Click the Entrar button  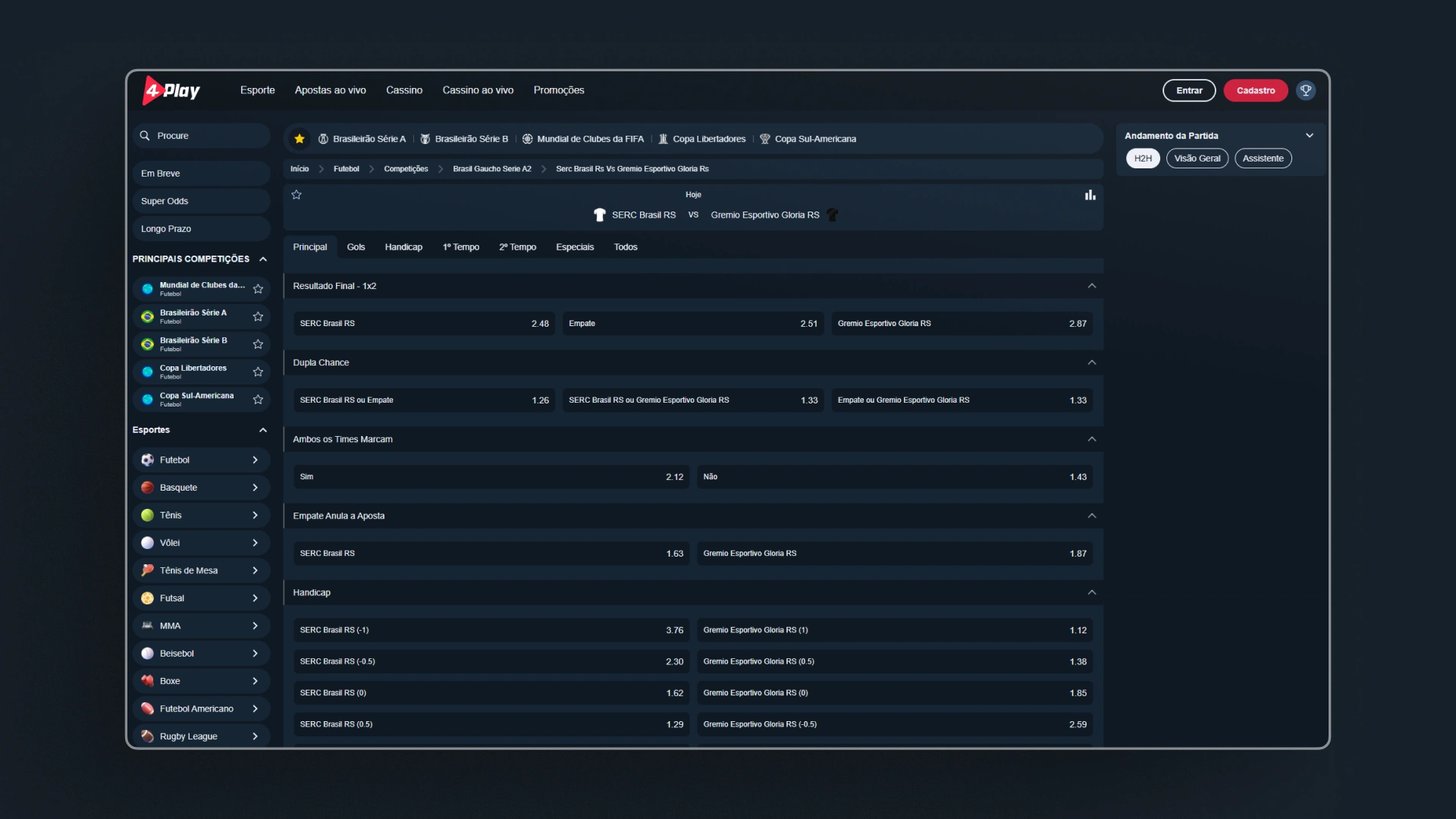click(1188, 90)
